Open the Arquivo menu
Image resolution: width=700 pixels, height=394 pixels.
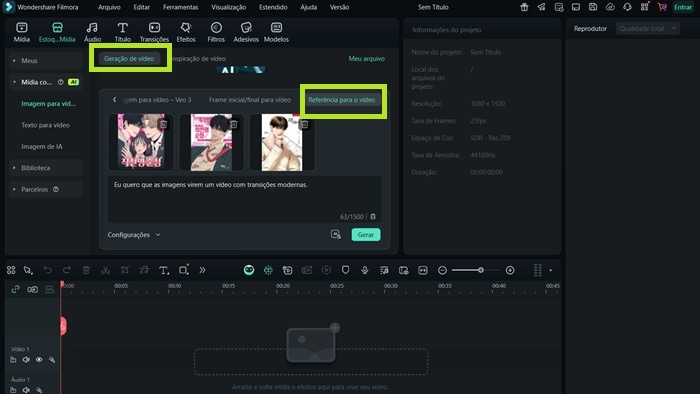pyautogui.click(x=109, y=7)
